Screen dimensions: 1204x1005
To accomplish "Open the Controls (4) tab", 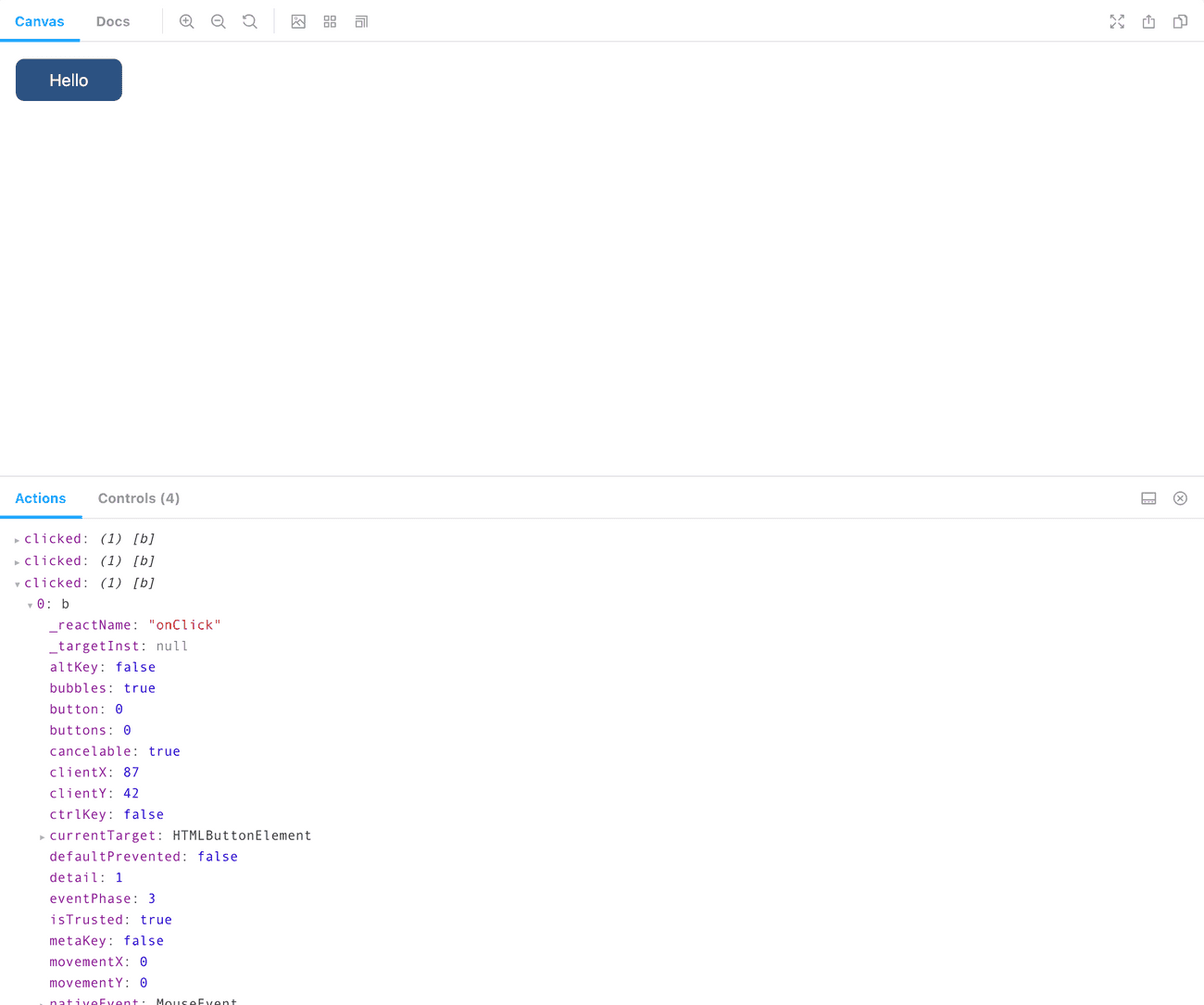I will click(138, 497).
